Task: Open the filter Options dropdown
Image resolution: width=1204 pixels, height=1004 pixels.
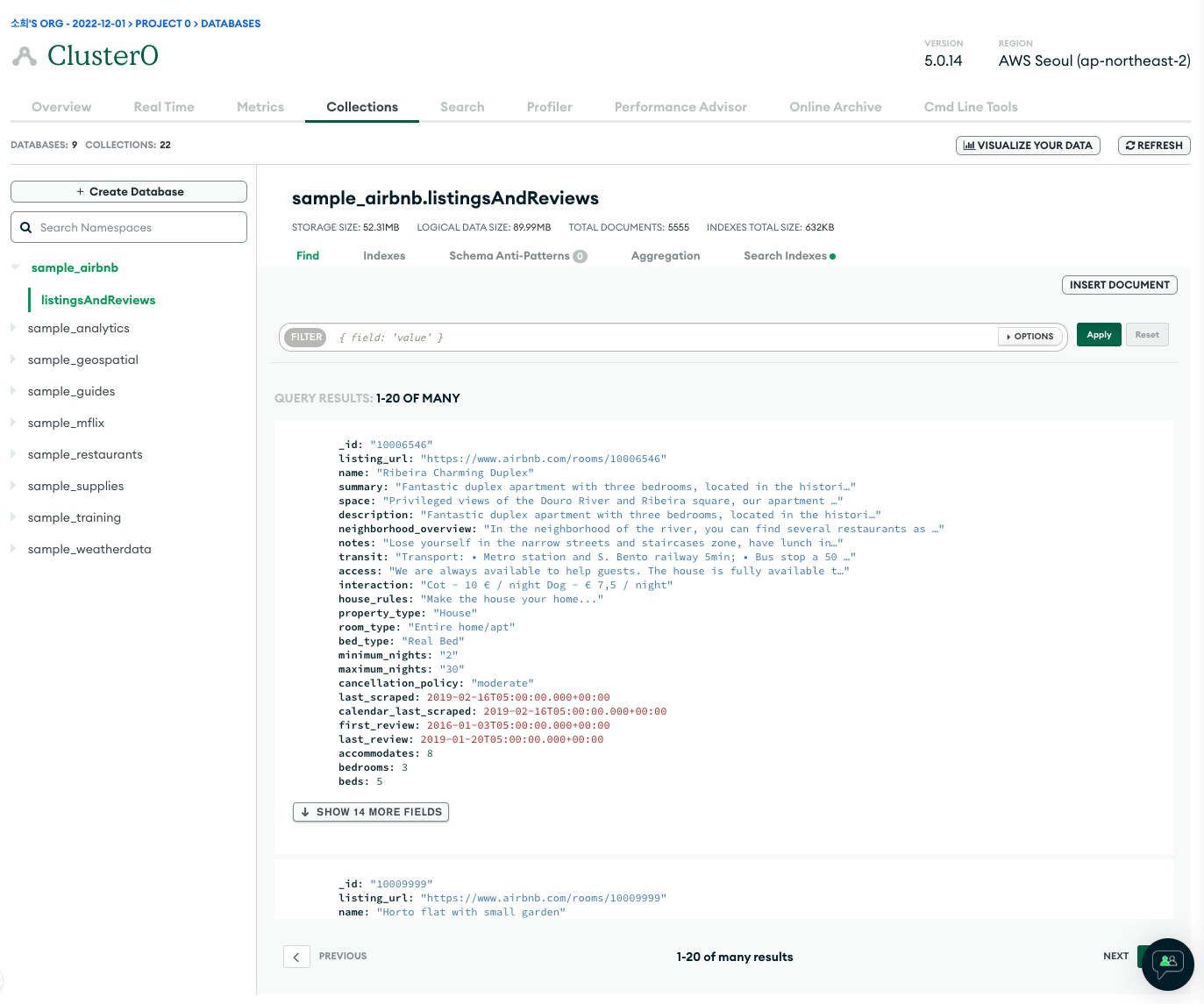Action: 1030,337
